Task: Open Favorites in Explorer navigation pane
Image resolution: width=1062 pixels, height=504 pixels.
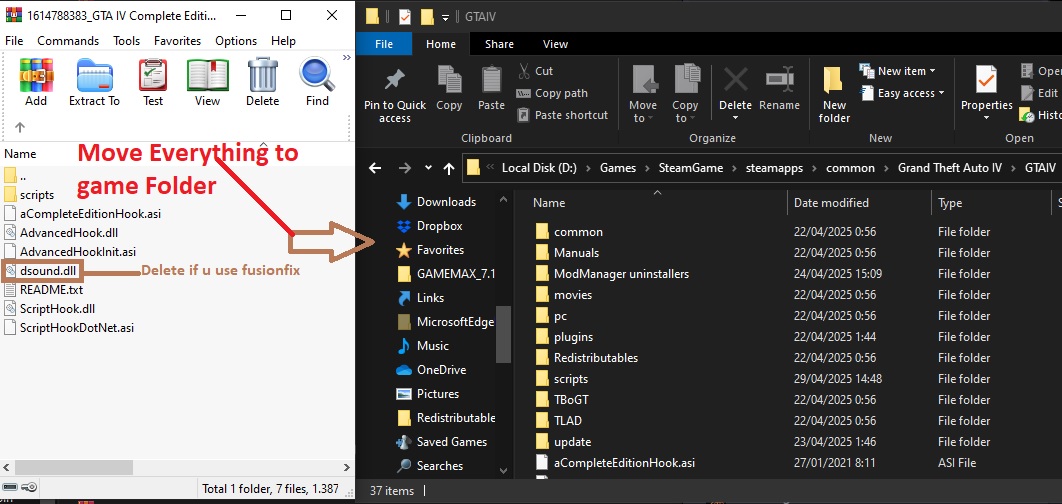Action: [430, 250]
